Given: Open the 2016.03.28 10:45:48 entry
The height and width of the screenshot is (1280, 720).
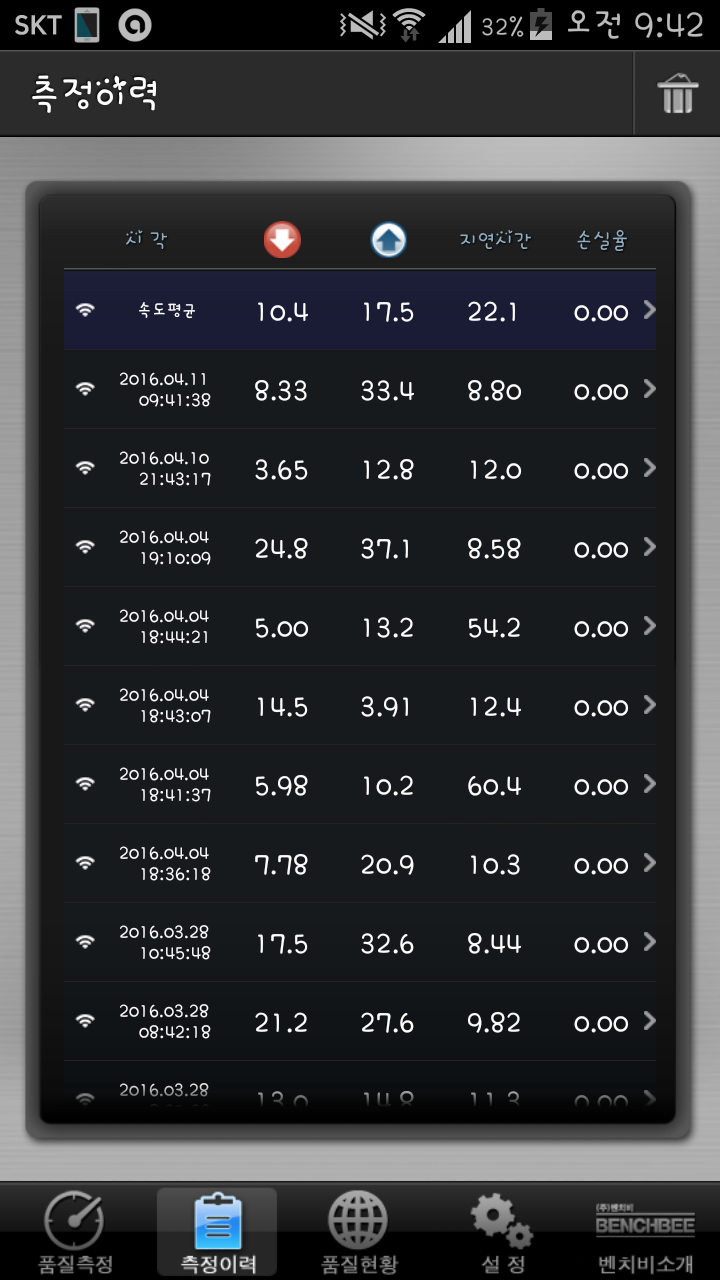Looking at the screenshot, I should pos(360,943).
